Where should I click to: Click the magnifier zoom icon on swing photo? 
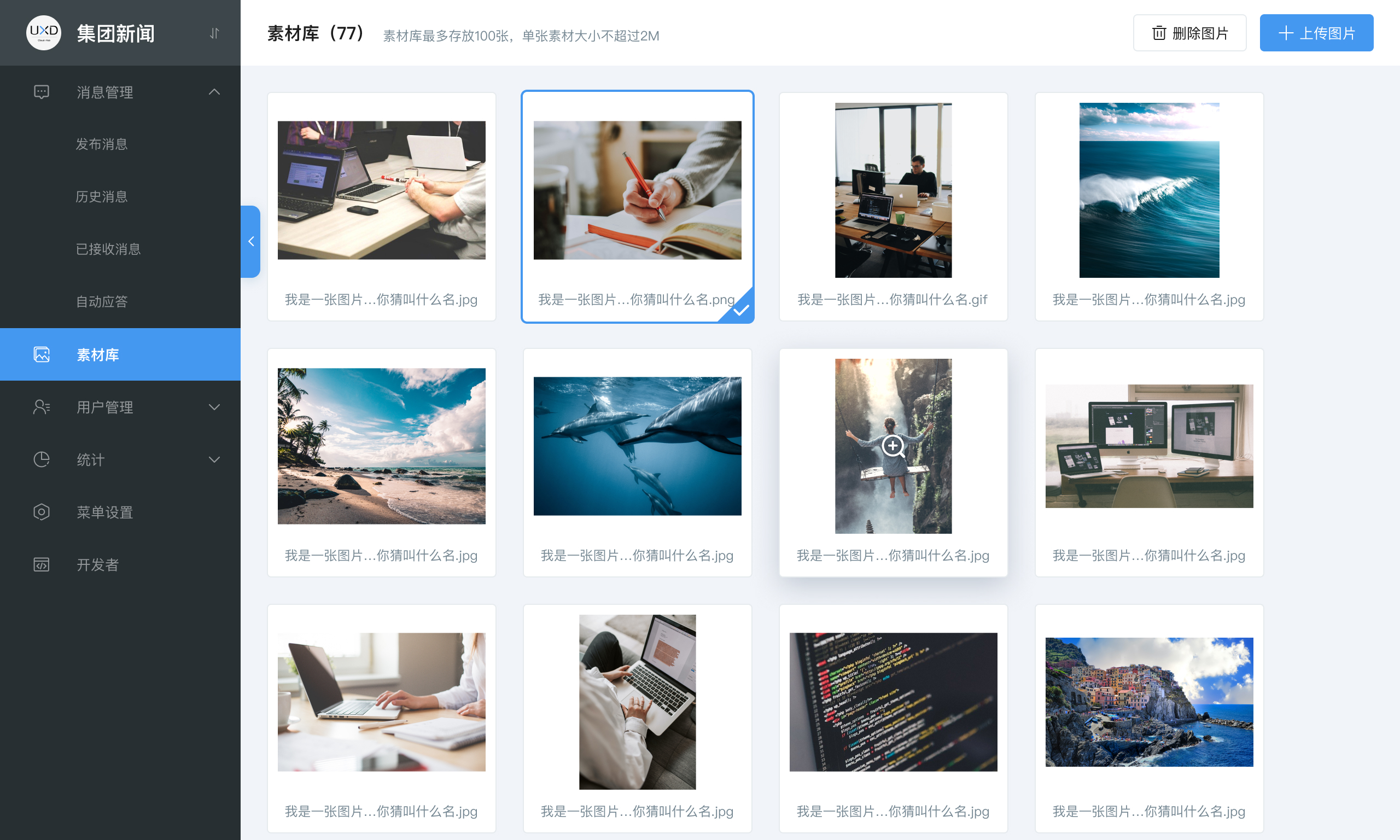point(894,446)
